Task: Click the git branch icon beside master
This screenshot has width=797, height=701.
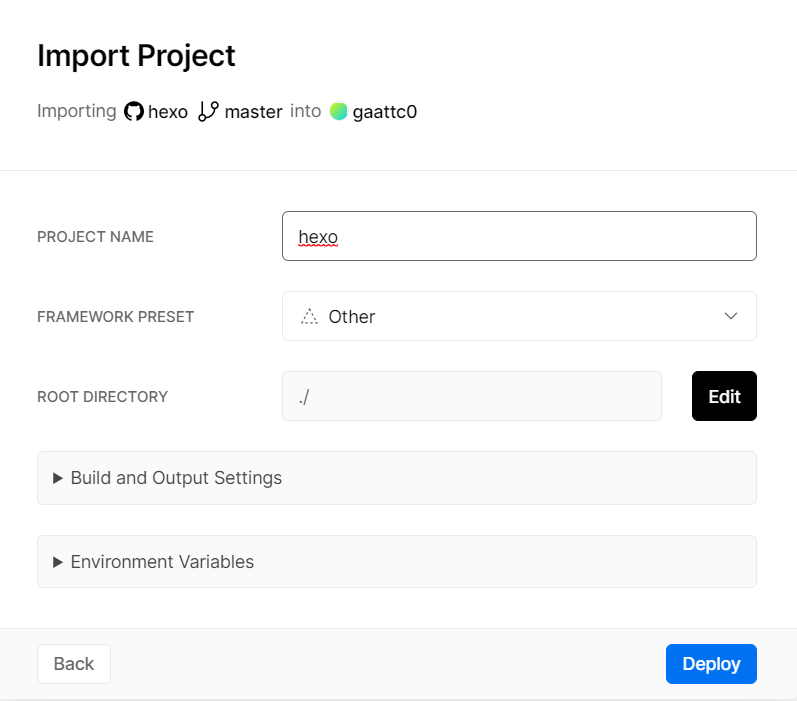Action: [x=208, y=112]
